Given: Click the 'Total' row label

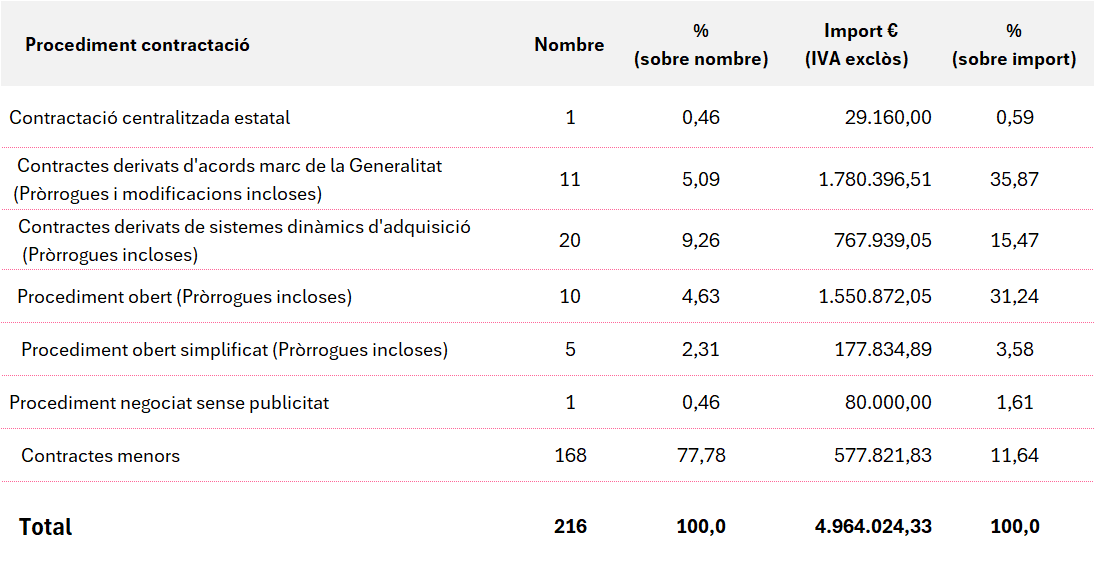Looking at the screenshot, I should [46, 527].
